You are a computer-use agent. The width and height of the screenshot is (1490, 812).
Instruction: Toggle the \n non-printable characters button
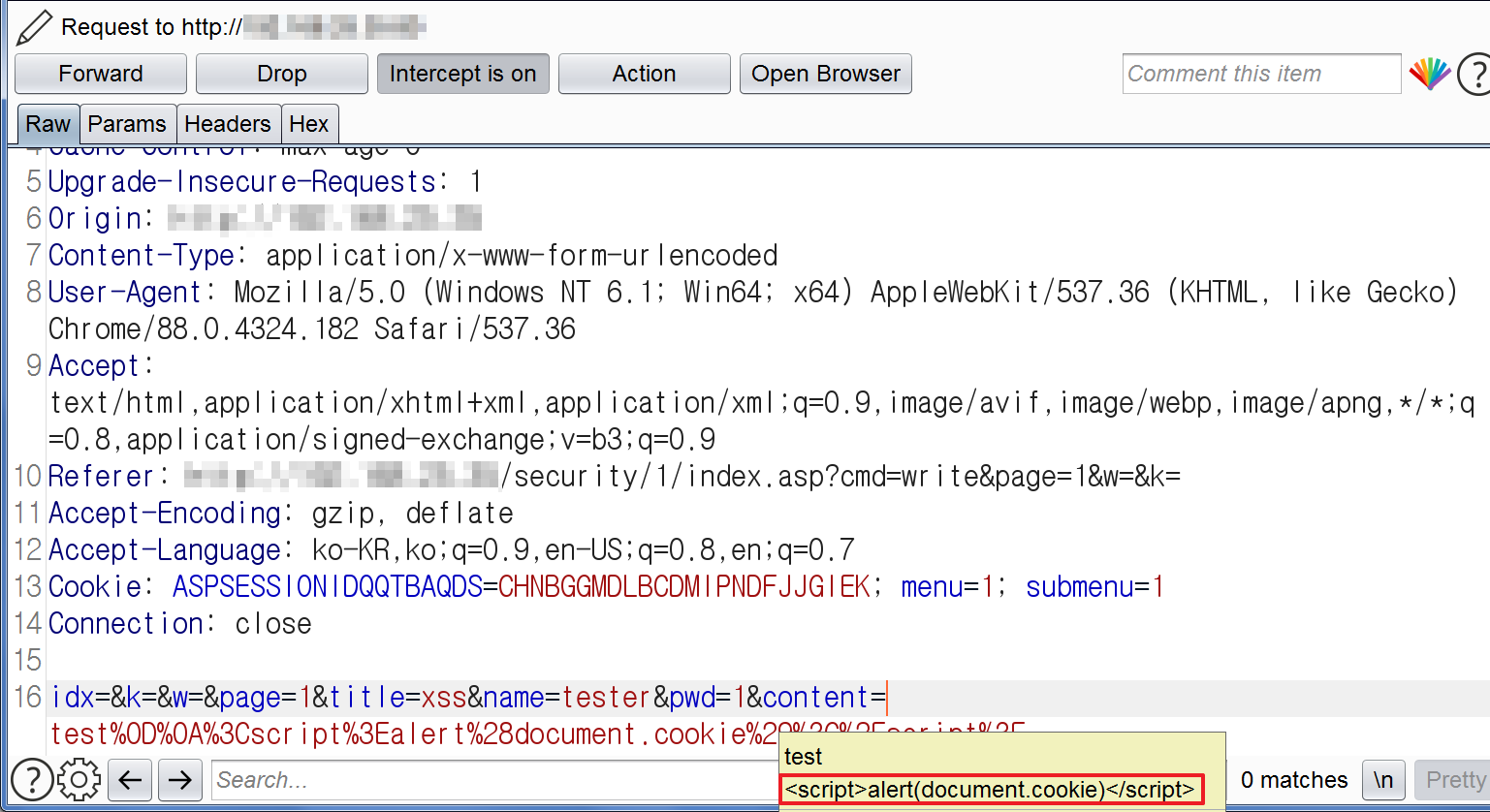click(x=1383, y=779)
